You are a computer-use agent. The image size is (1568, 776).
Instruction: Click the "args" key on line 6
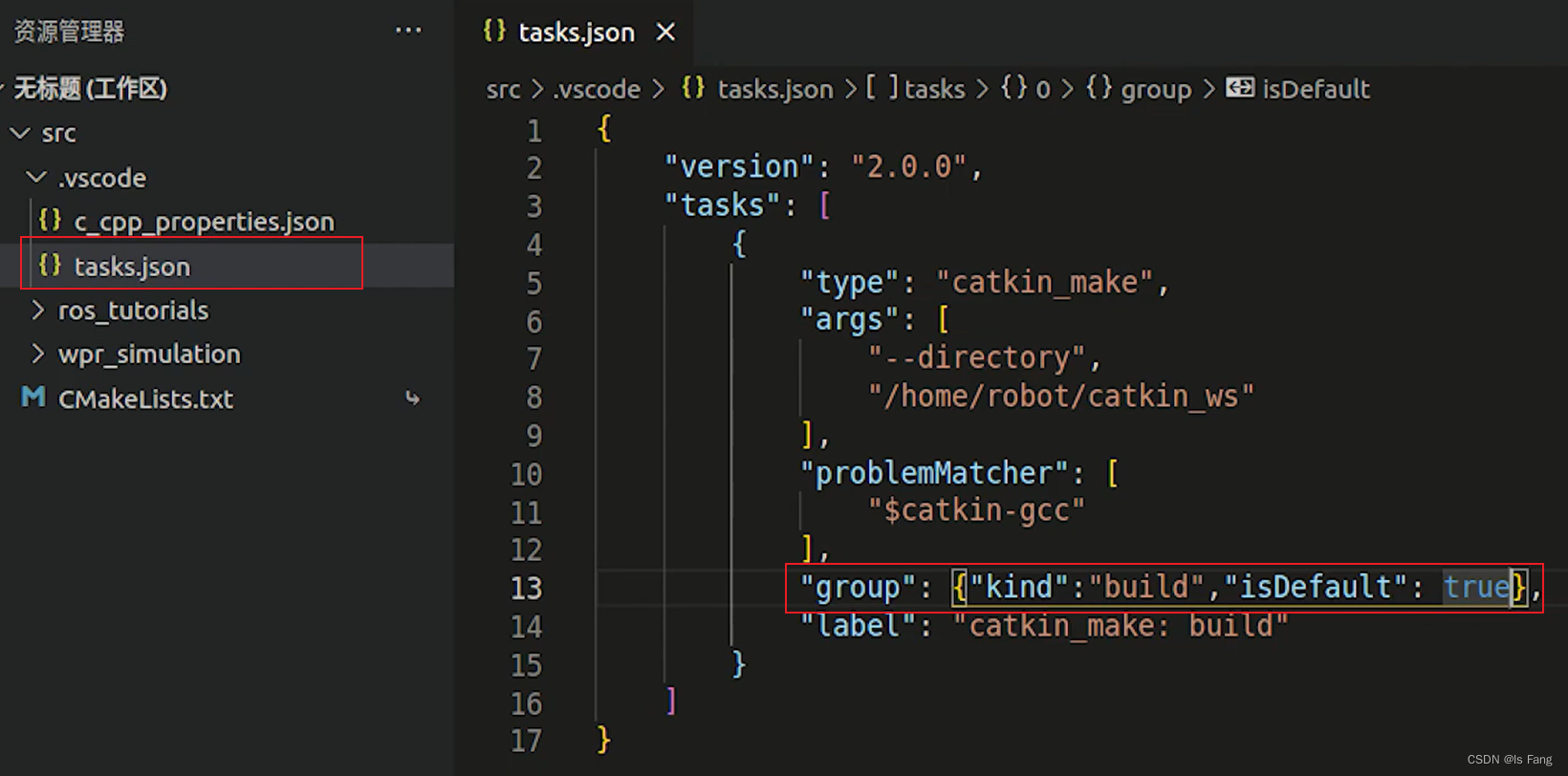[x=850, y=320]
